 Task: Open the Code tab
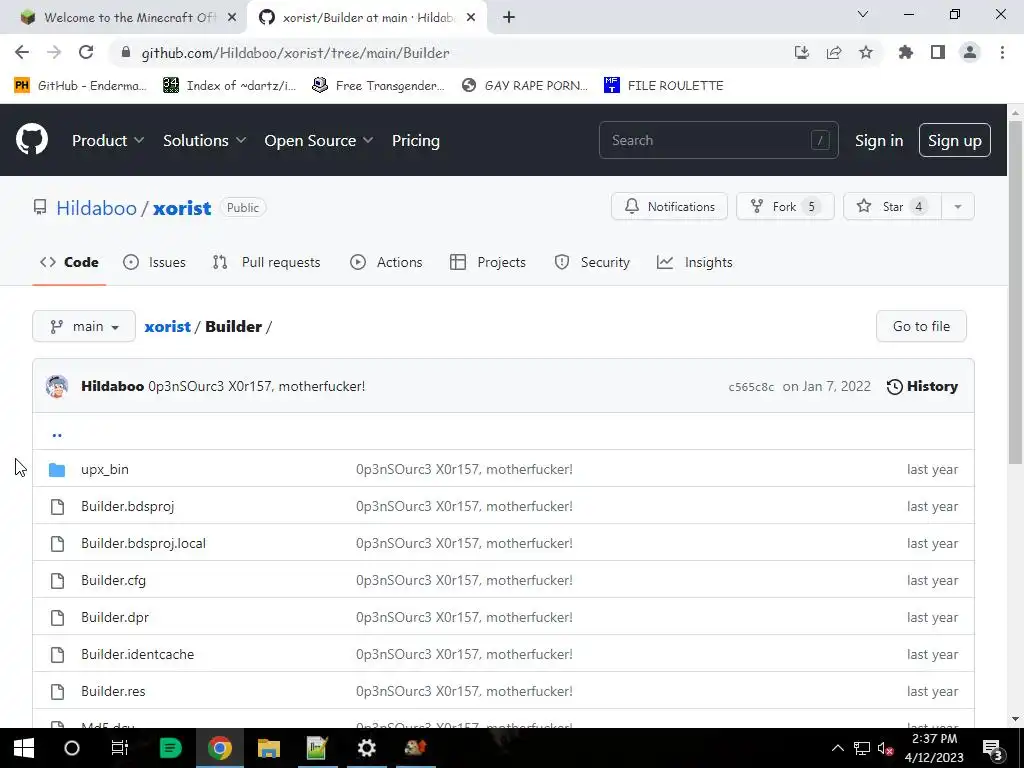tap(69, 262)
